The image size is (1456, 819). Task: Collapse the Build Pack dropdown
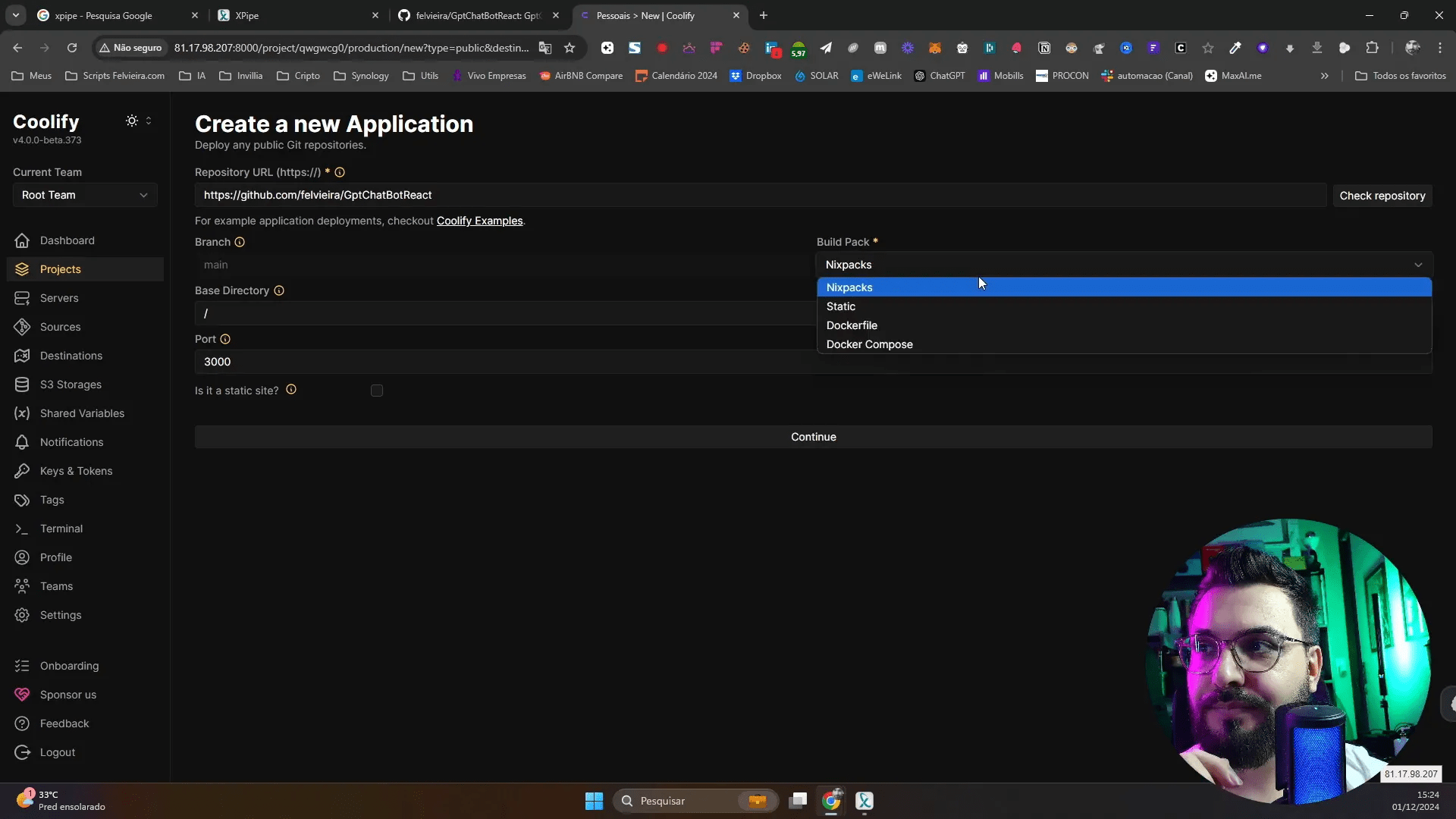point(1124,265)
